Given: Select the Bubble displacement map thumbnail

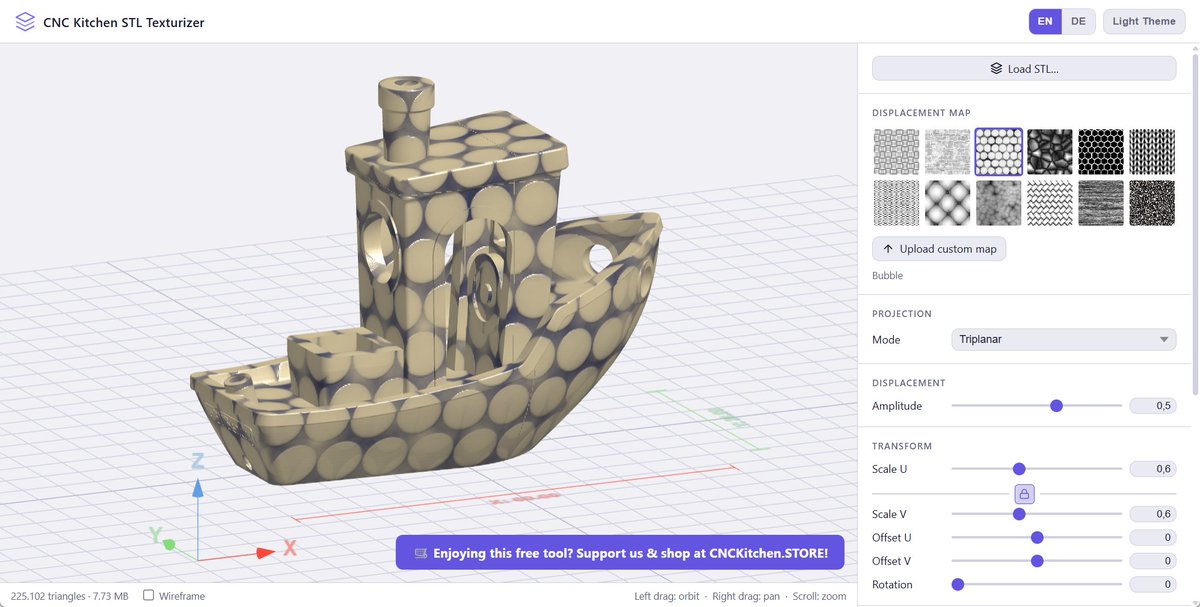Looking at the screenshot, I should pyautogui.click(x=998, y=151).
